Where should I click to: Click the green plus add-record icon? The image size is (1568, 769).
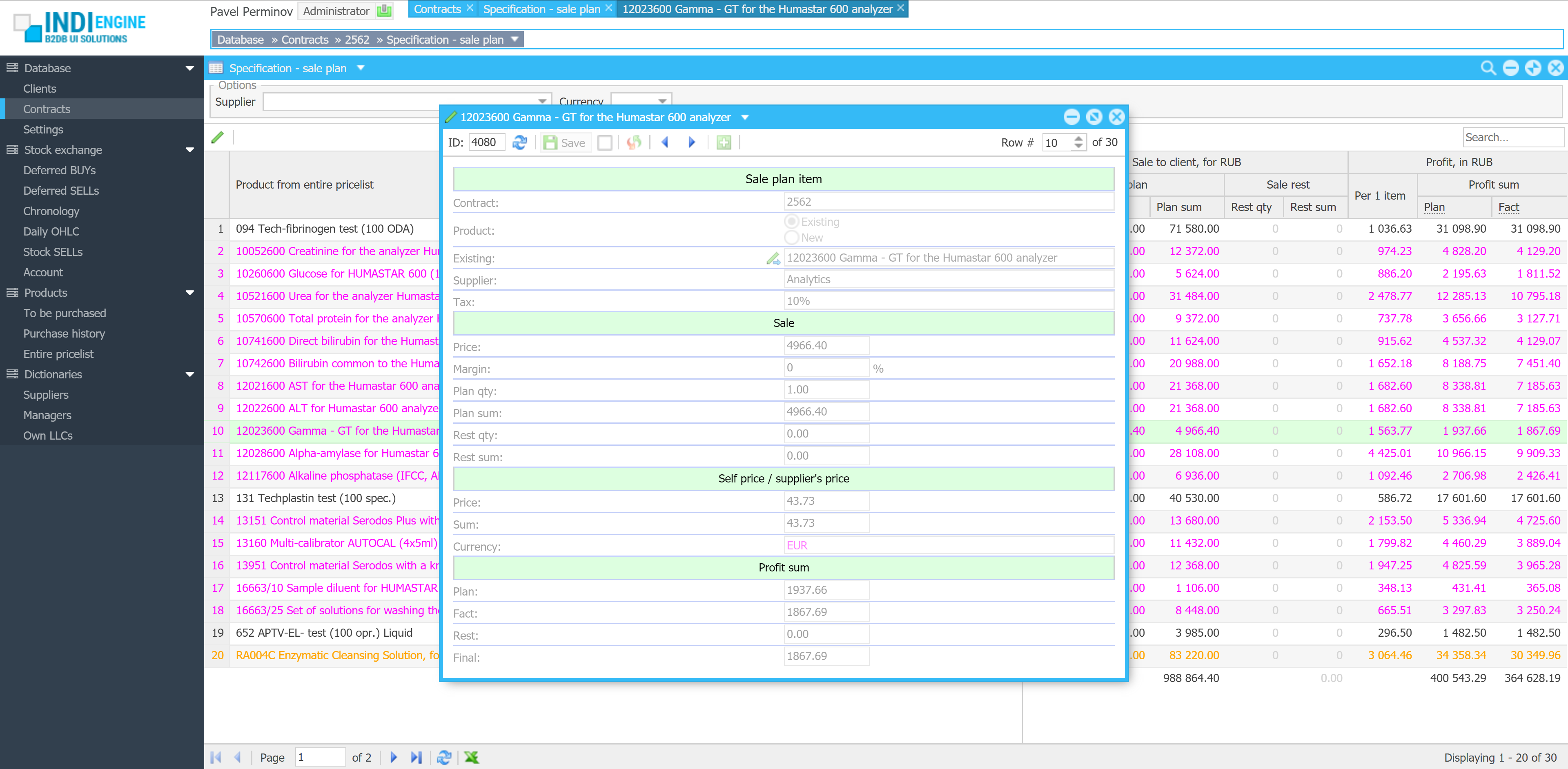pyautogui.click(x=723, y=142)
